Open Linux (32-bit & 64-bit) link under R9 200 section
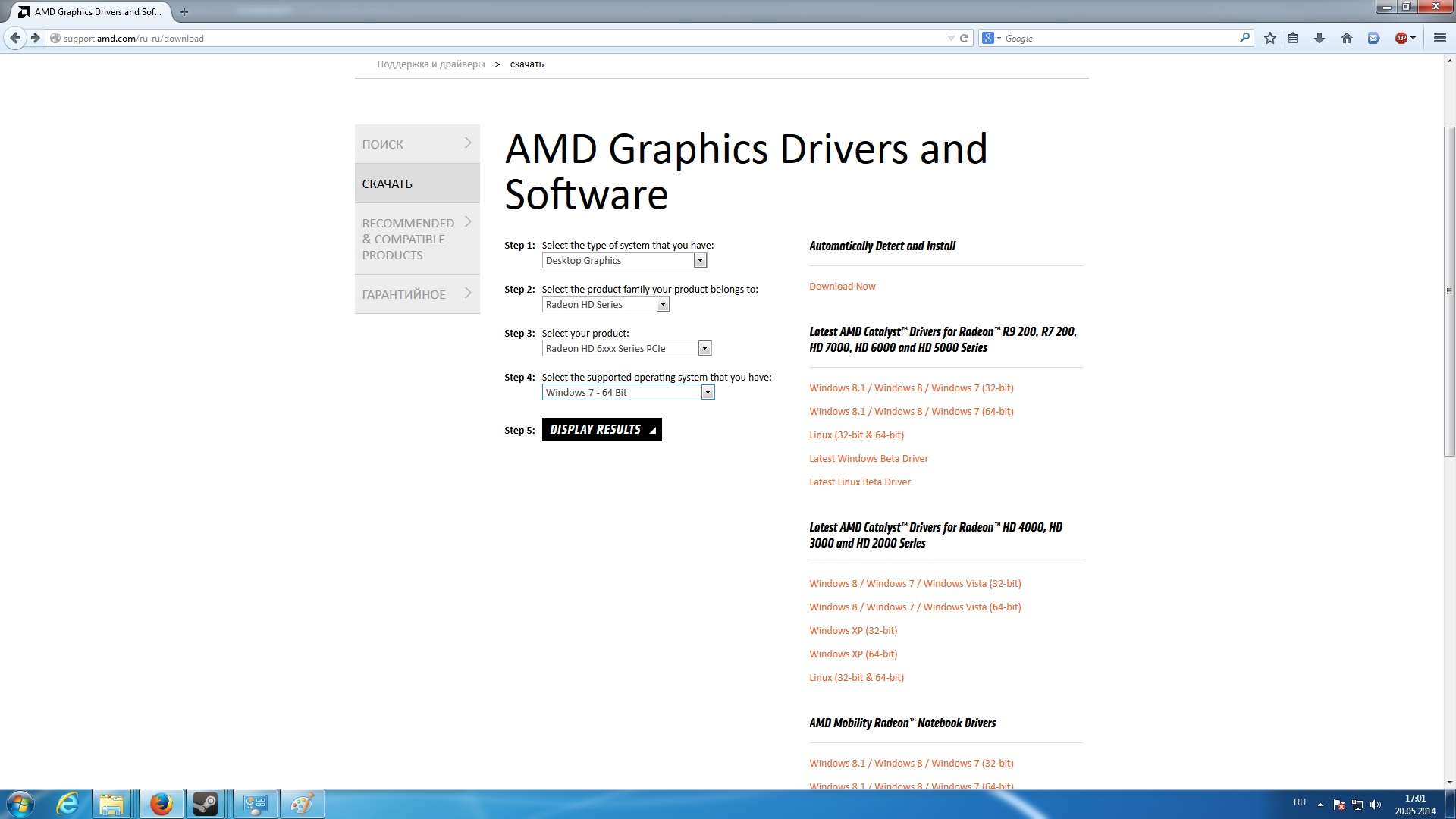 pos(856,435)
